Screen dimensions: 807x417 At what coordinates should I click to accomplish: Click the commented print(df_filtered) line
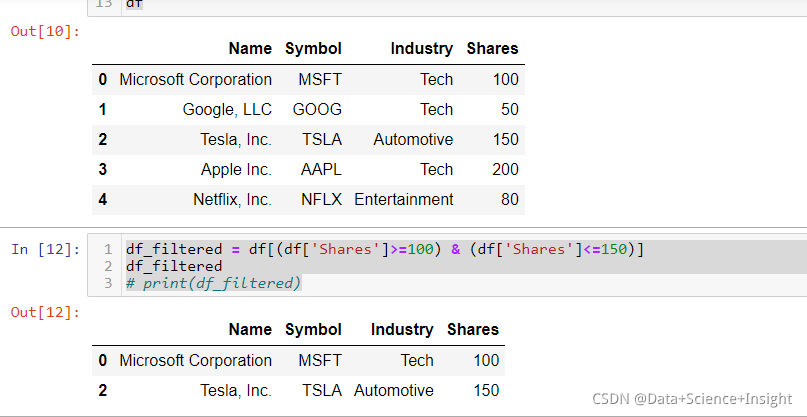213,283
